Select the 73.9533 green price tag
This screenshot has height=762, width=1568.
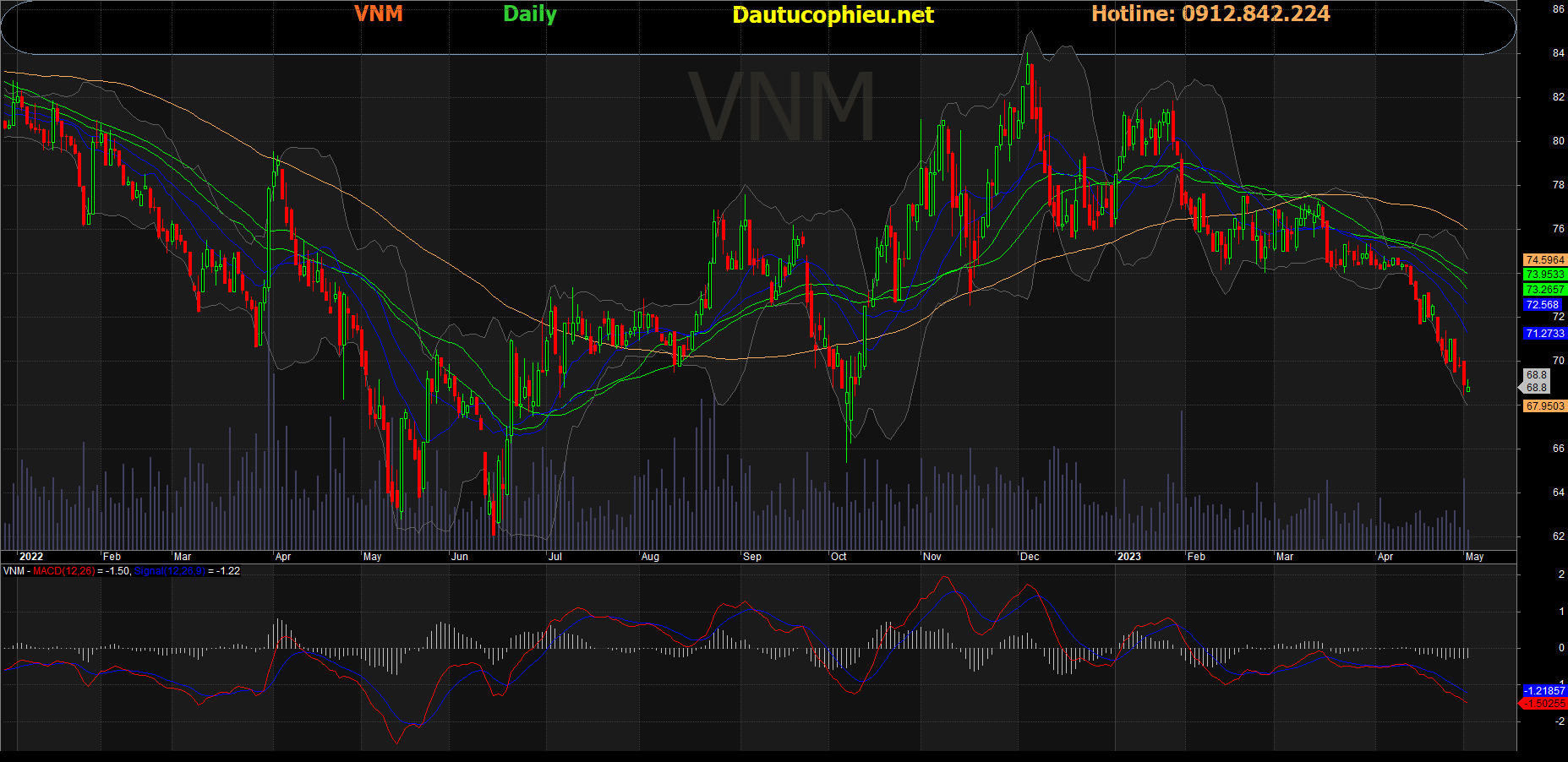(1545, 275)
